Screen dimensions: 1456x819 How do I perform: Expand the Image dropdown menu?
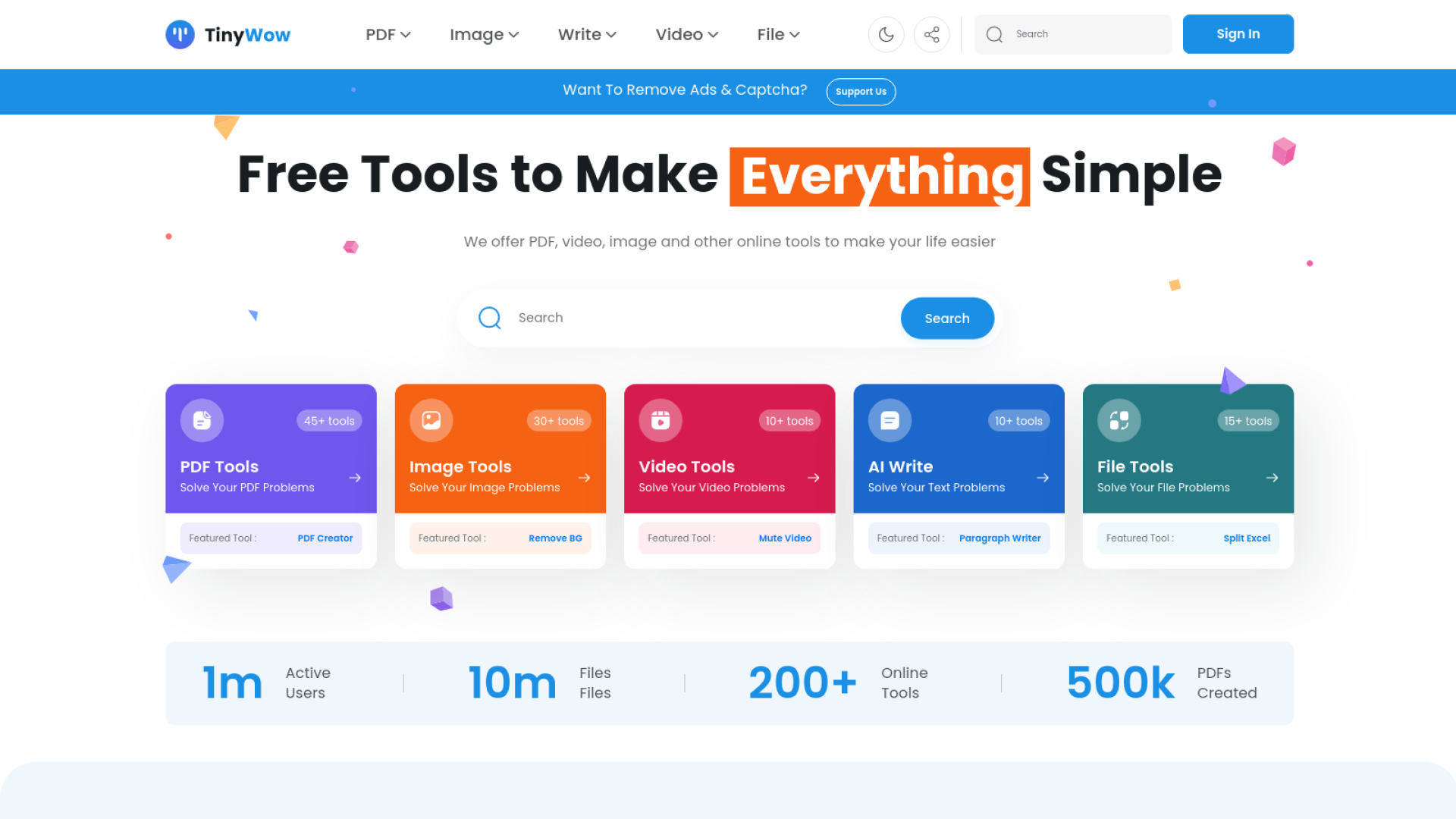click(484, 35)
